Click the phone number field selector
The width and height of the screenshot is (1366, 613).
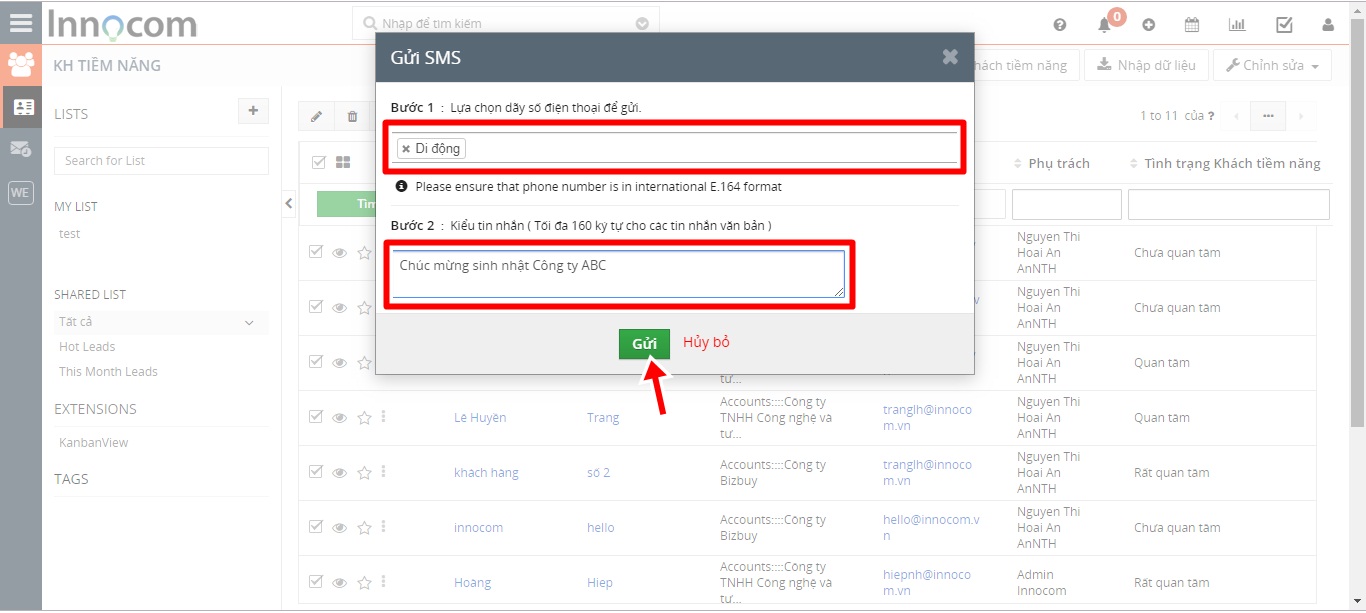pyautogui.click(x=674, y=148)
